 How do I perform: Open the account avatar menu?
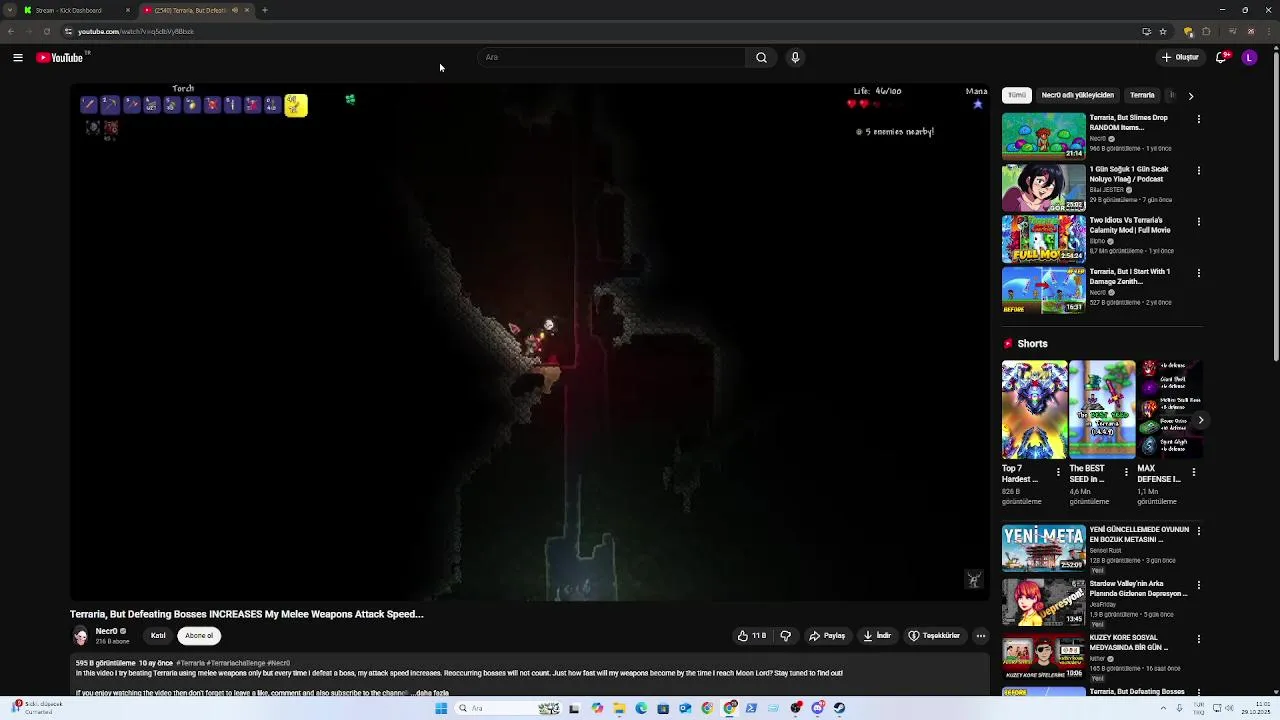click(x=1249, y=58)
